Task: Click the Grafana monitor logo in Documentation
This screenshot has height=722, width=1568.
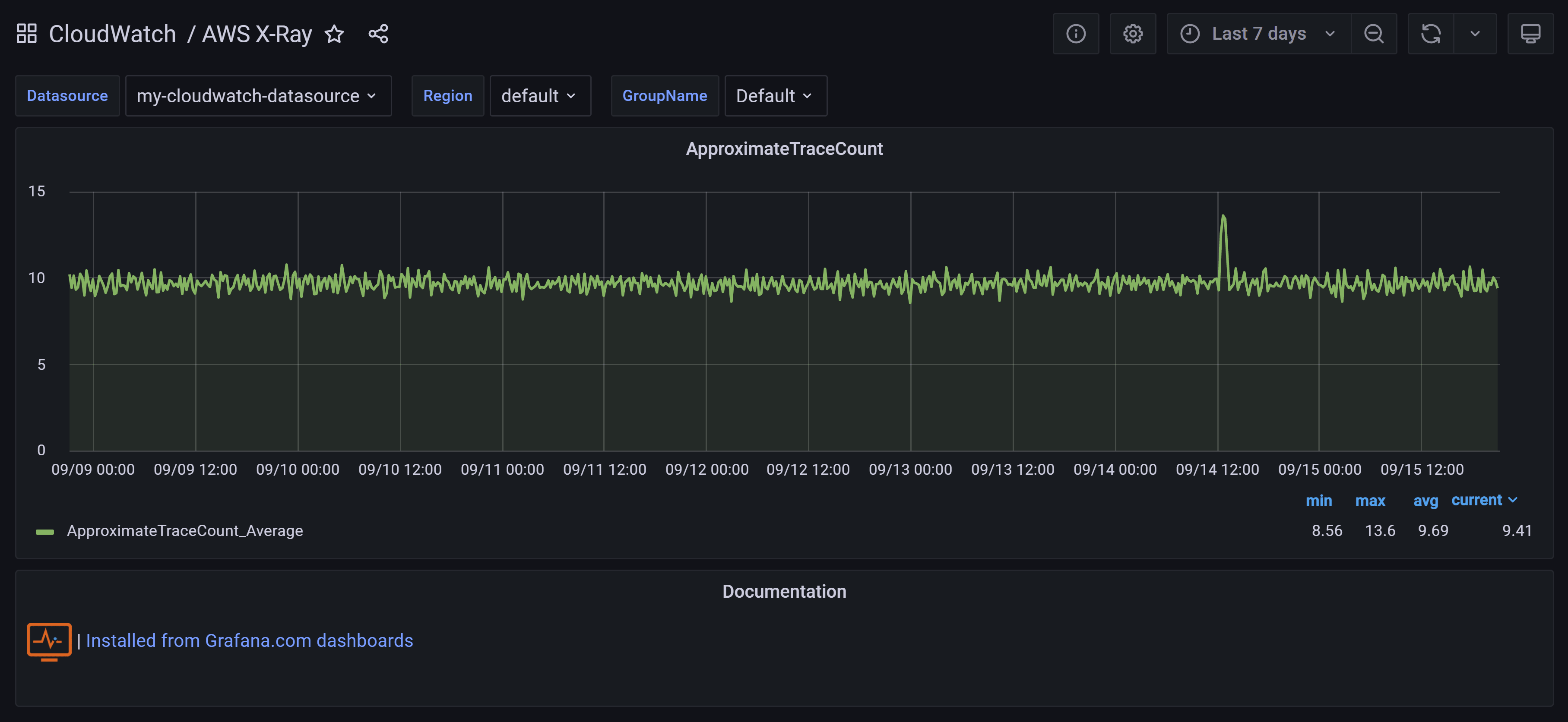Action: coord(49,641)
